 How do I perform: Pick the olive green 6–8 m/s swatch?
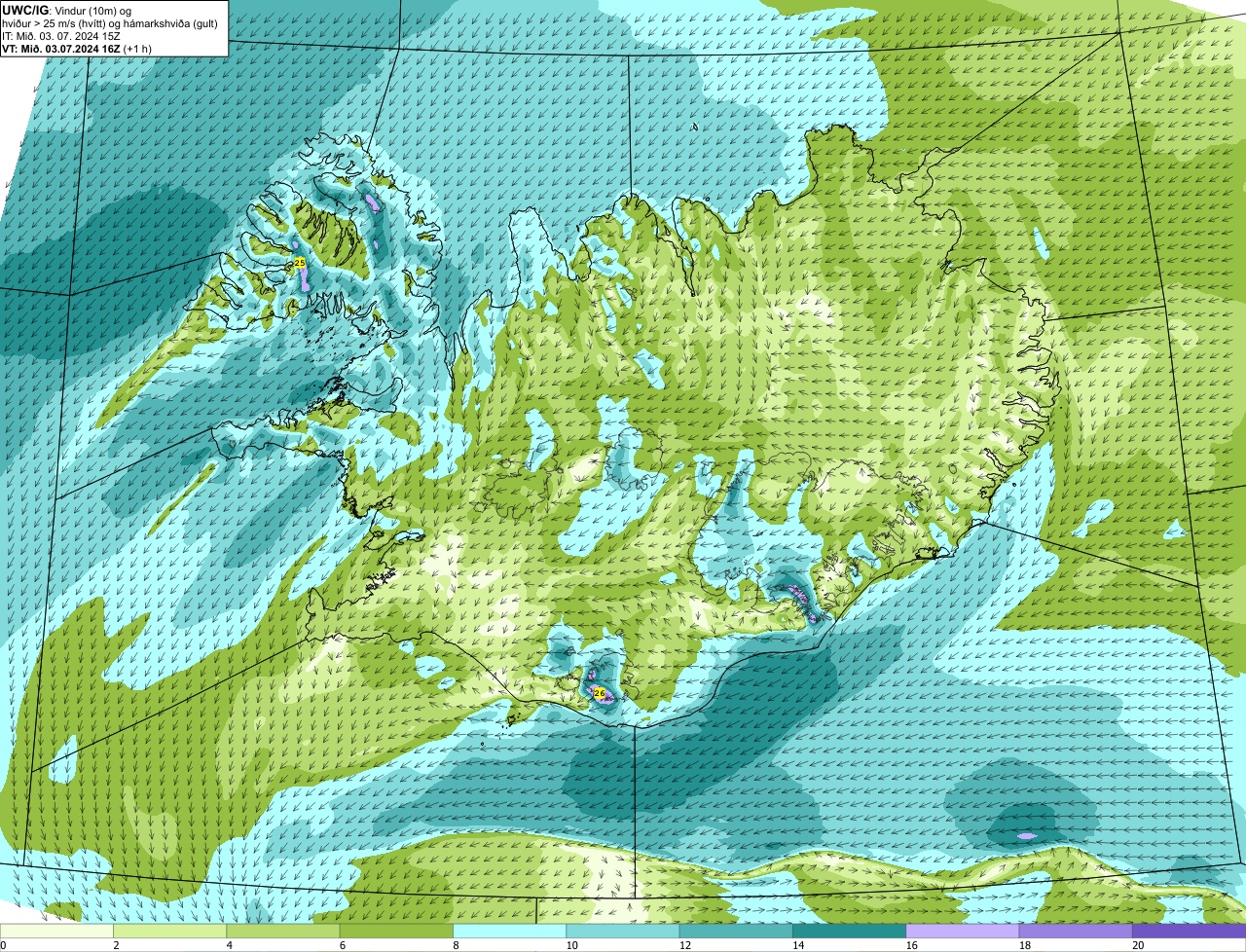point(396,931)
